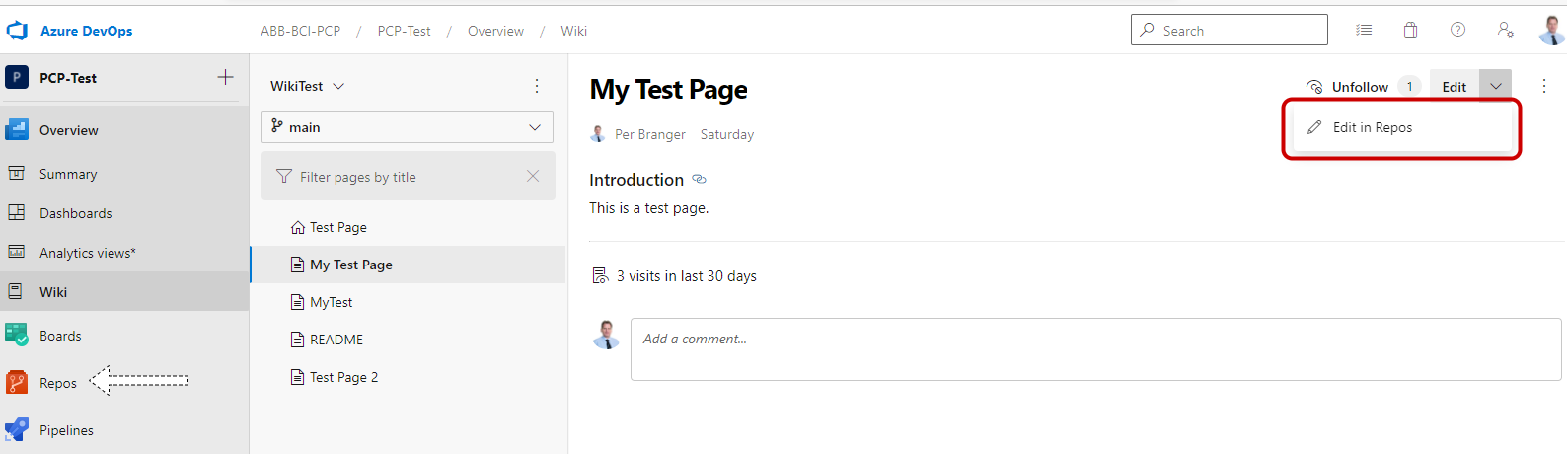Click the Wiki sidebar icon
This screenshot has height=455, width=1568.
(x=16, y=292)
